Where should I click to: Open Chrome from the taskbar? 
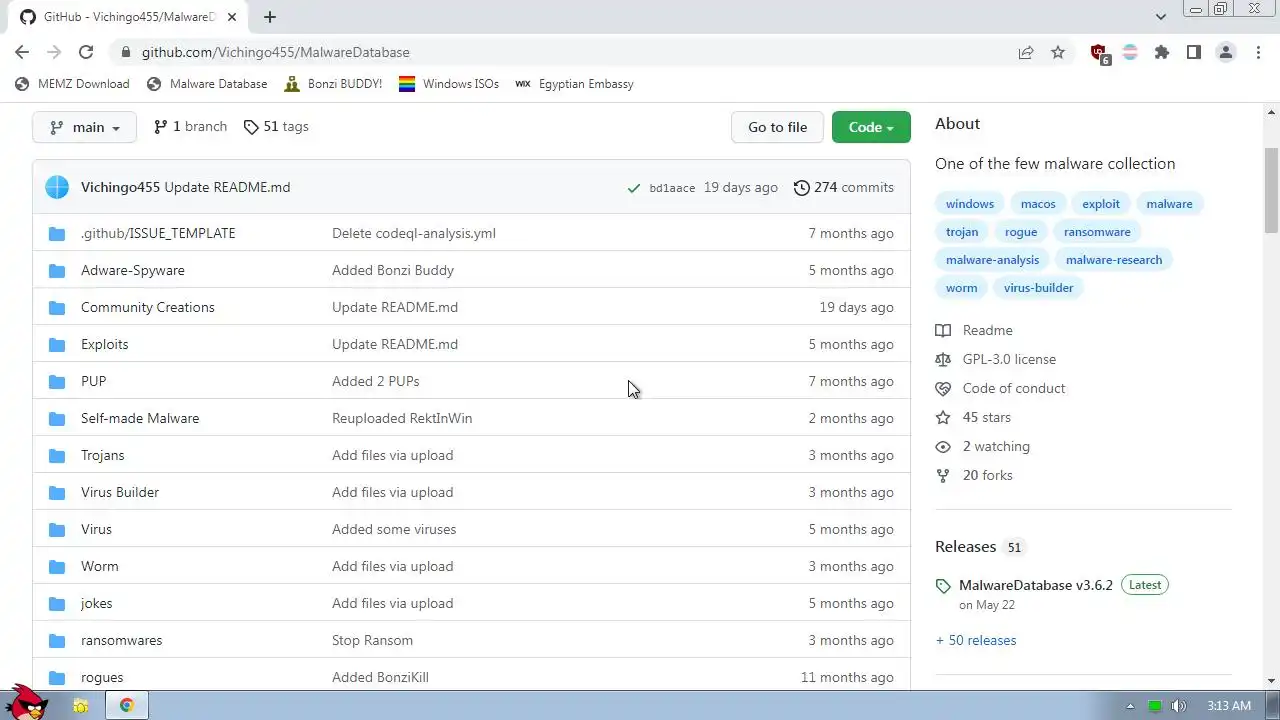[x=127, y=705]
